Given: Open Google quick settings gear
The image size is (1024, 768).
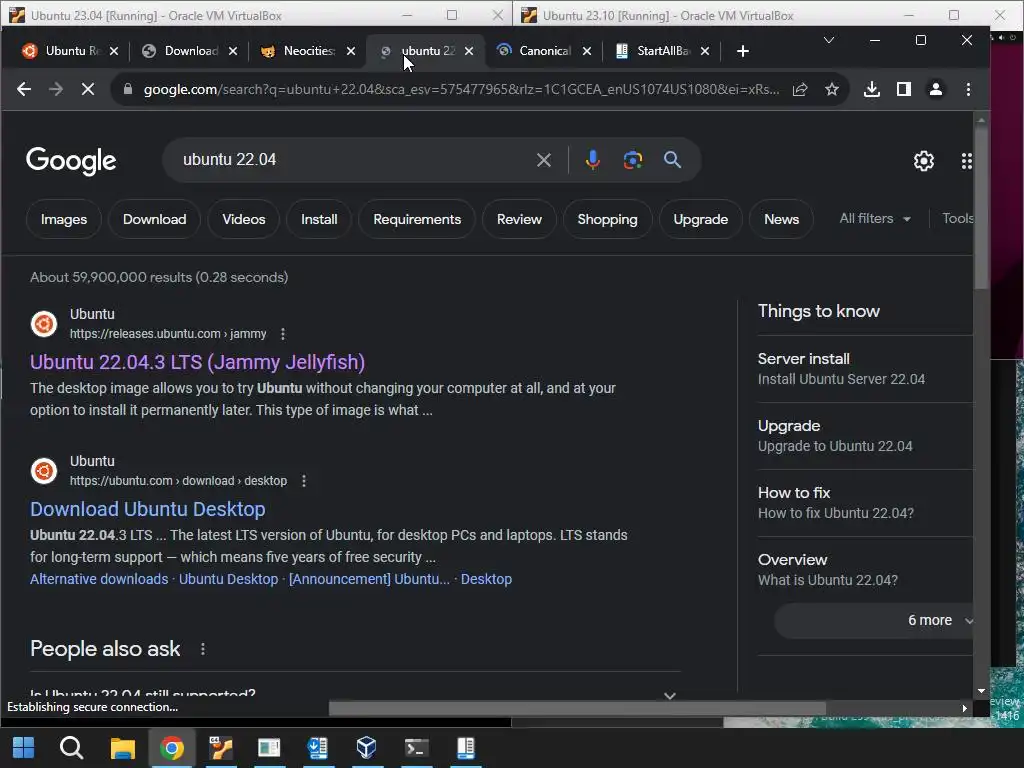Looking at the screenshot, I should 923,161.
